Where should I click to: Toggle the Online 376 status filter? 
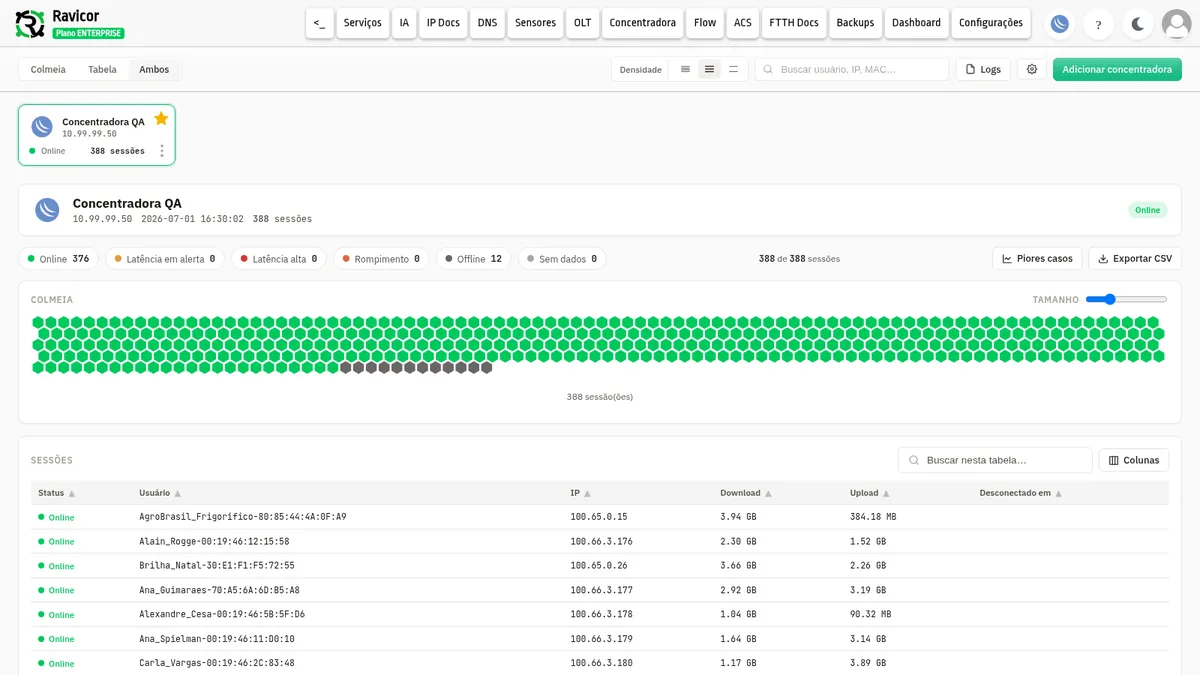(x=59, y=259)
